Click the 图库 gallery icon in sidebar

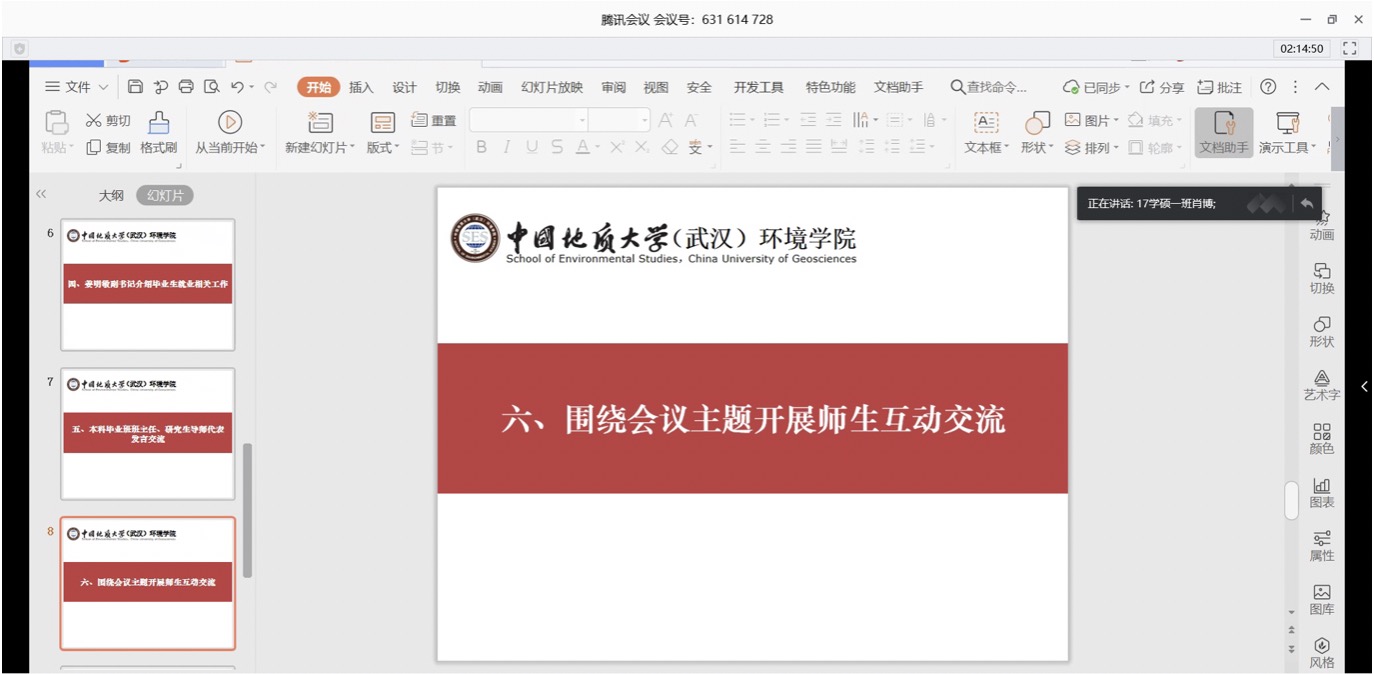click(x=1321, y=598)
